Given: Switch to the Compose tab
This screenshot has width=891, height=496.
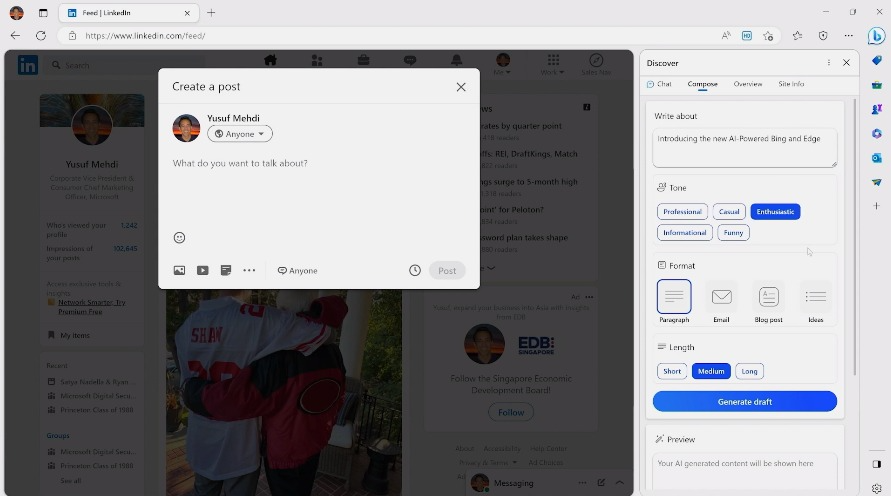Looking at the screenshot, I should pyautogui.click(x=702, y=84).
